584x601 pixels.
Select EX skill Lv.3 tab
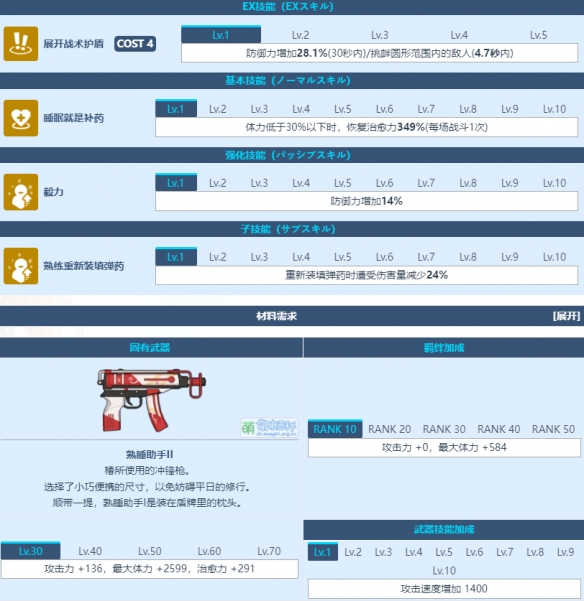[x=380, y=35]
